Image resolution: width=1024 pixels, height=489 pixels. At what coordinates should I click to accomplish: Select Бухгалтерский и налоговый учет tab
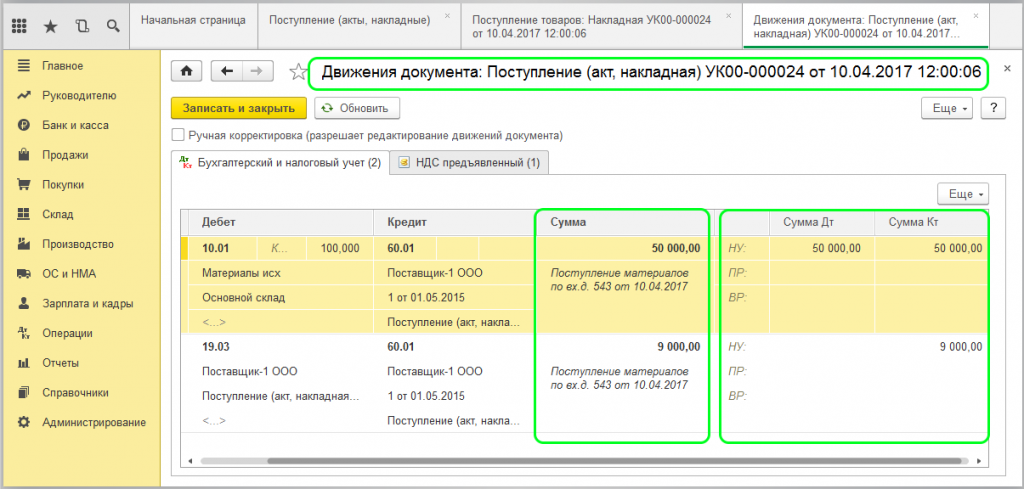(x=279, y=162)
